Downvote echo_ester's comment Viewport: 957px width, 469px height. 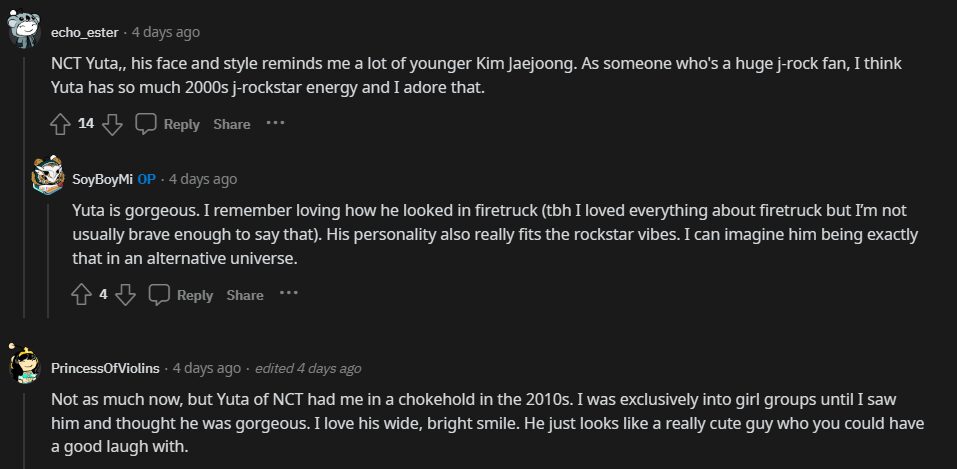point(112,124)
